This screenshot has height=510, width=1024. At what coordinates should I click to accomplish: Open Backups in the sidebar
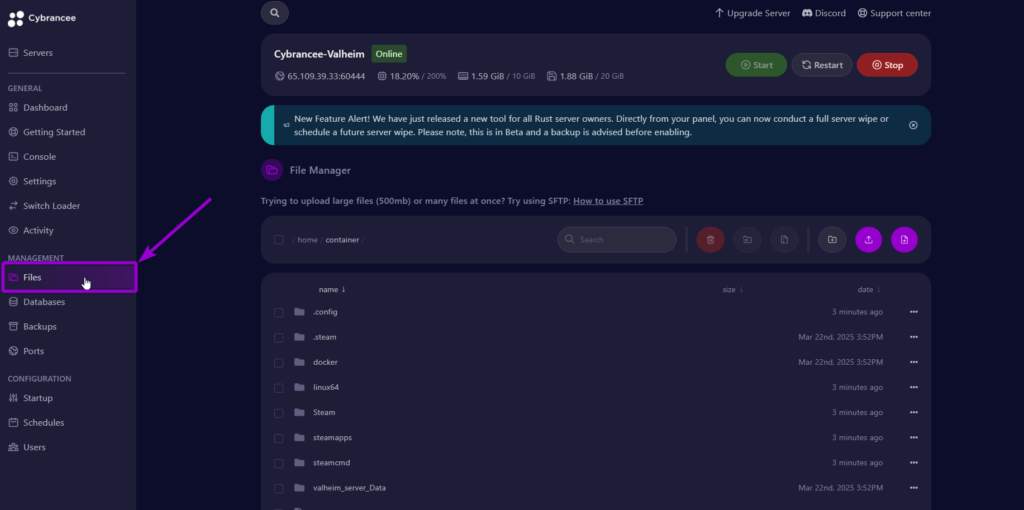39,327
